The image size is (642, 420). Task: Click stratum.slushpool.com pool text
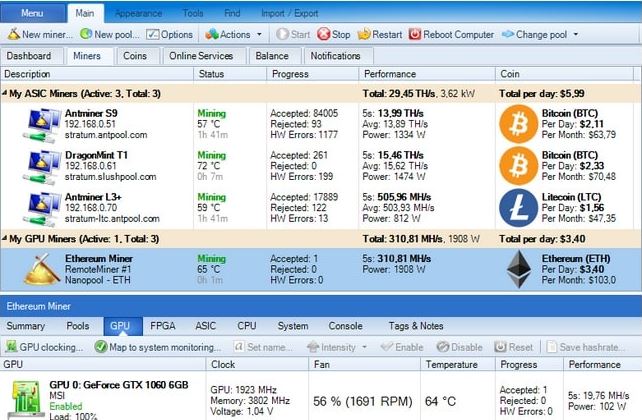tap(111, 177)
